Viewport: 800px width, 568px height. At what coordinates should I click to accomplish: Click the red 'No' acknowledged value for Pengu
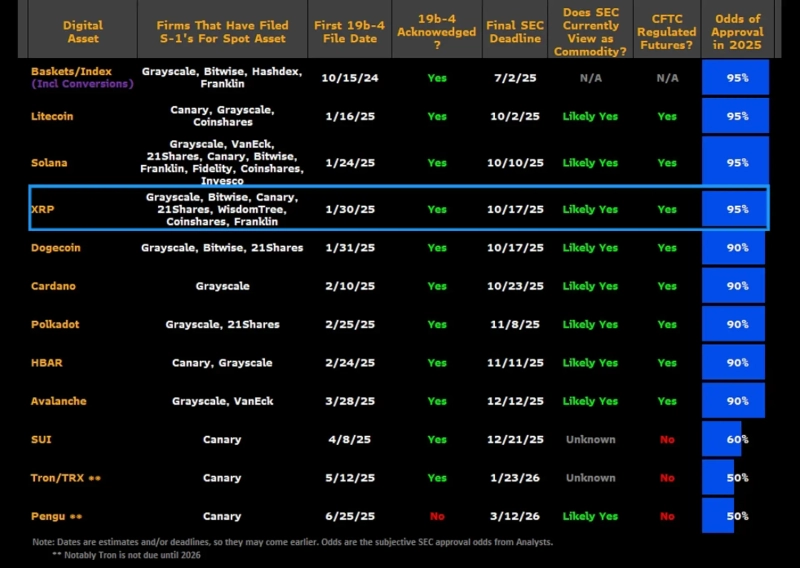click(437, 516)
